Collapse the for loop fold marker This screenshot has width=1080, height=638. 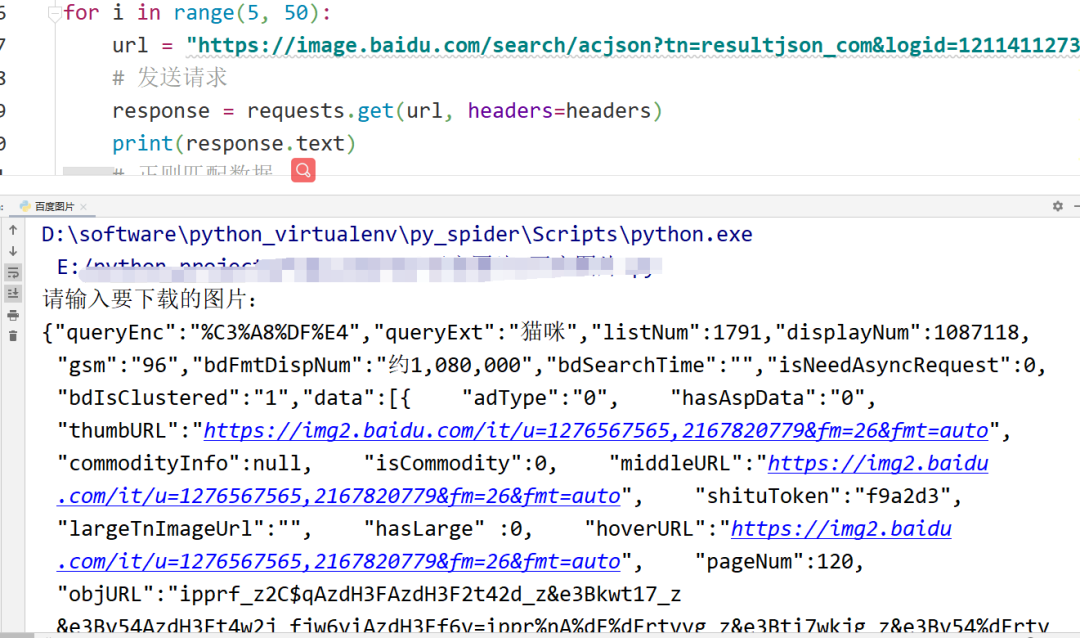click(55, 13)
